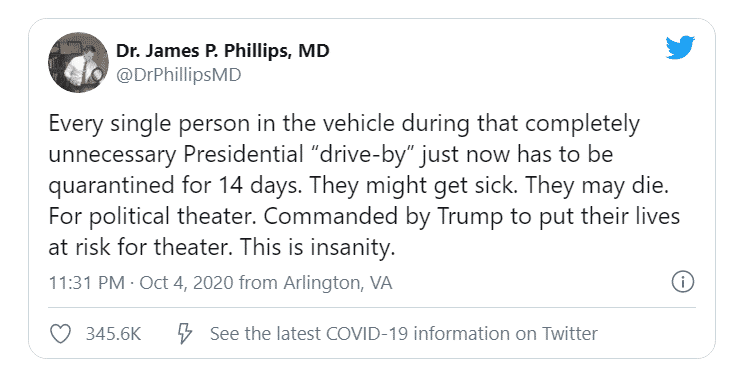Open the @DrPhillipsMD handle
756x370 pixels.
pyautogui.click(x=178, y=75)
